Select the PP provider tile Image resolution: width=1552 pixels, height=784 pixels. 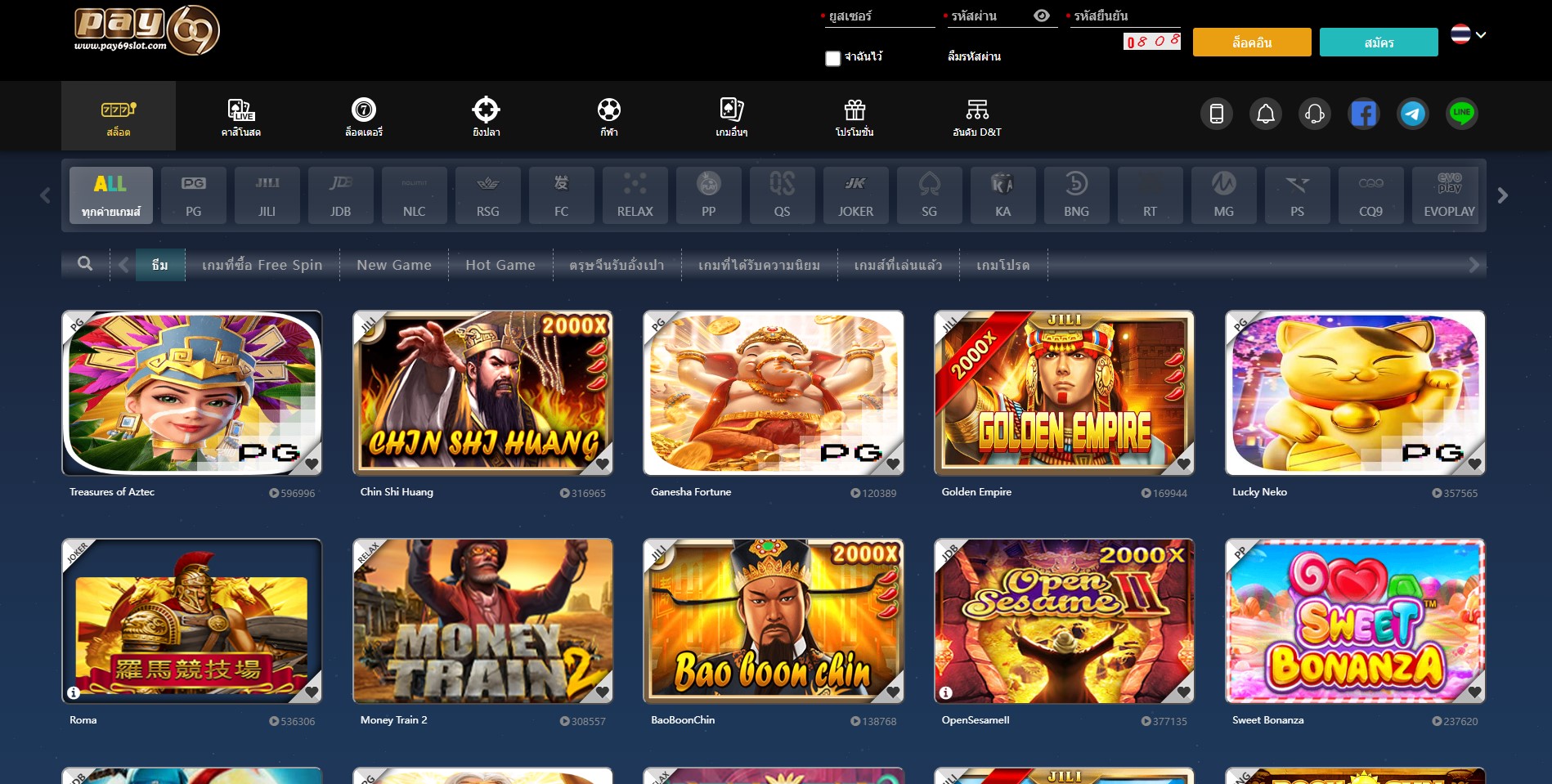[x=709, y=195]
